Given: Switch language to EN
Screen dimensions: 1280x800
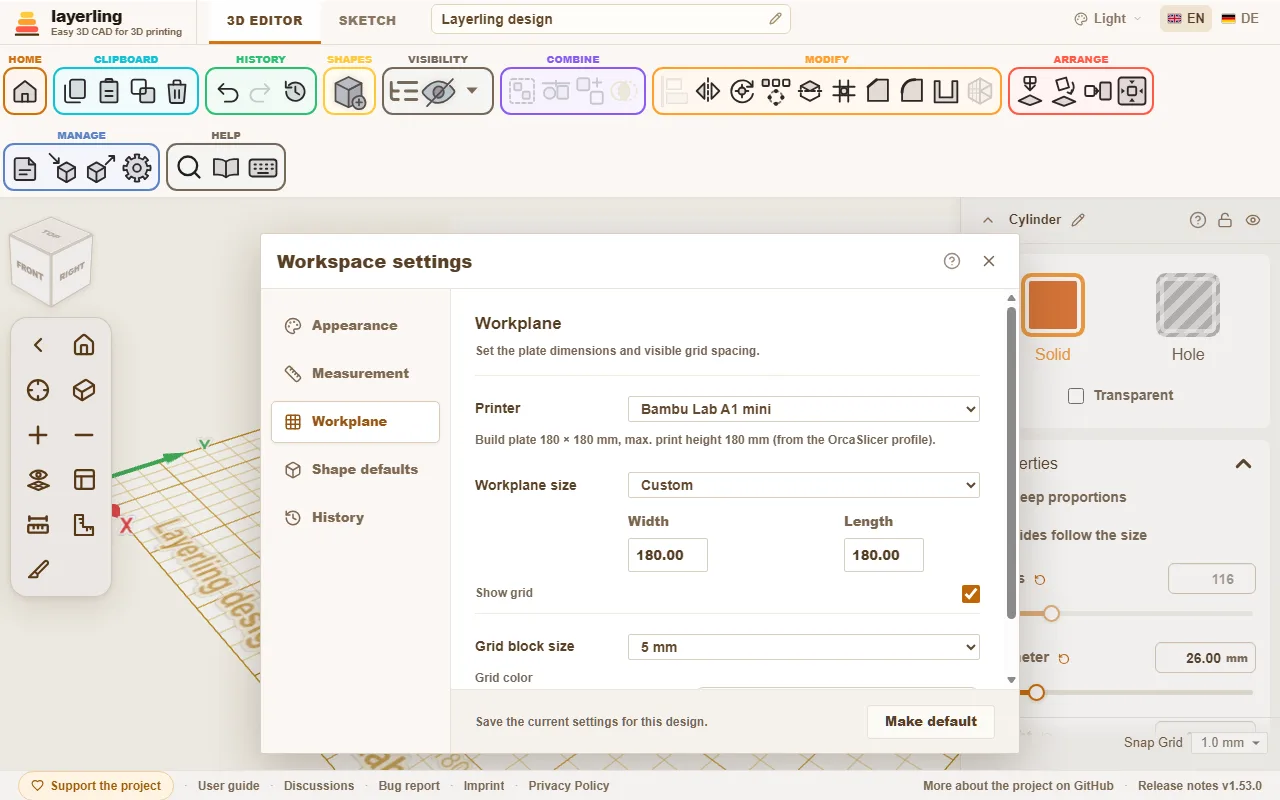Looking at the screenshot, I should (1185, 19).
